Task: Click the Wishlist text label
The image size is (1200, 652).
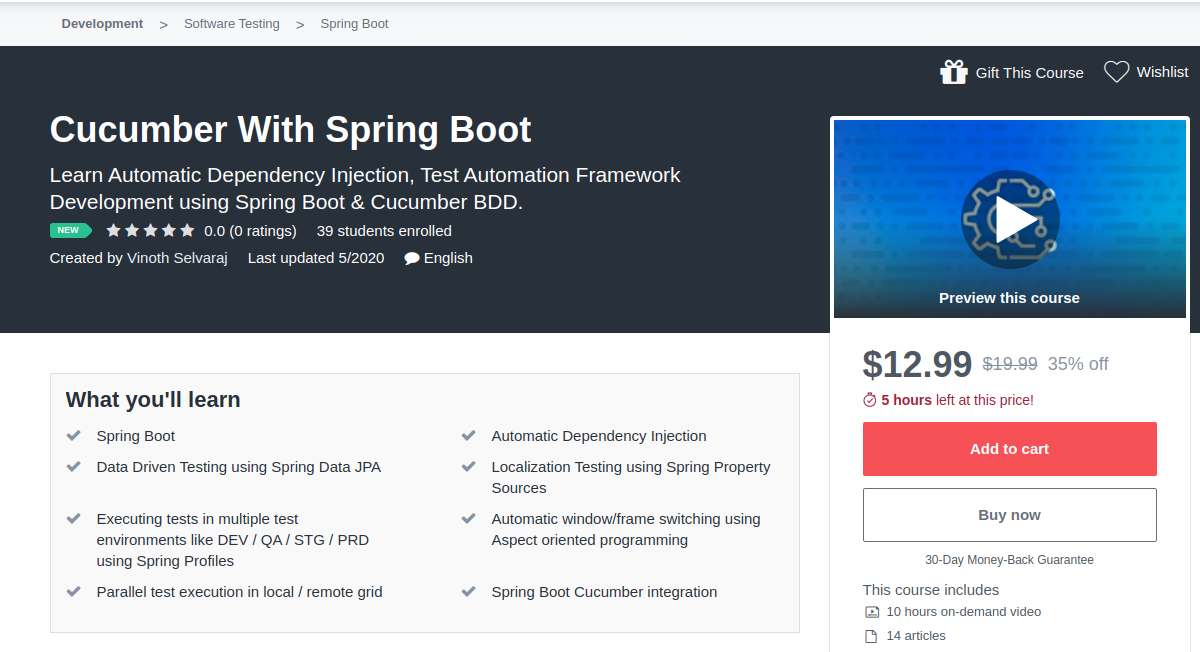Action: pyautogui.click(x=1162, y=72)
